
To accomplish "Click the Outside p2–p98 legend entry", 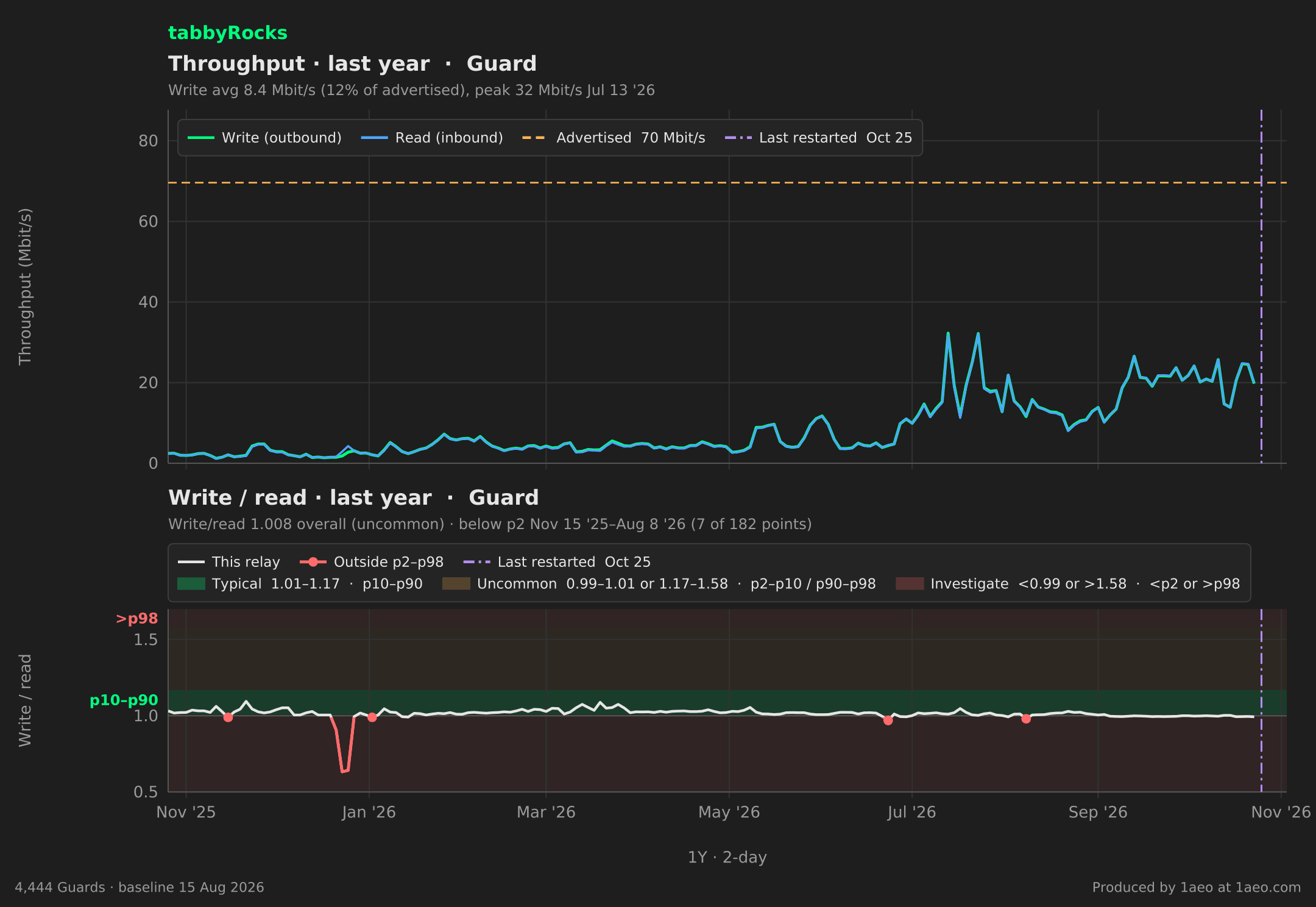I will click(372, 562).
